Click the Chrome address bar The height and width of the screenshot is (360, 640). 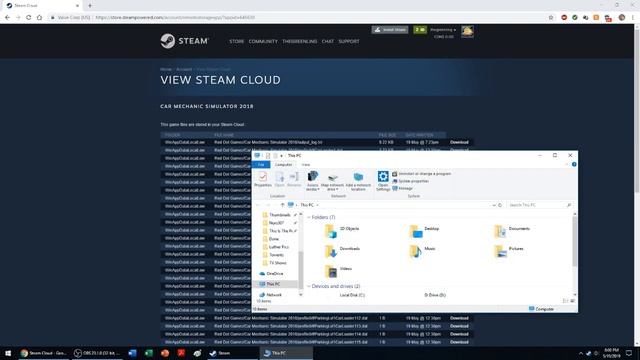[x=300, y=18]
